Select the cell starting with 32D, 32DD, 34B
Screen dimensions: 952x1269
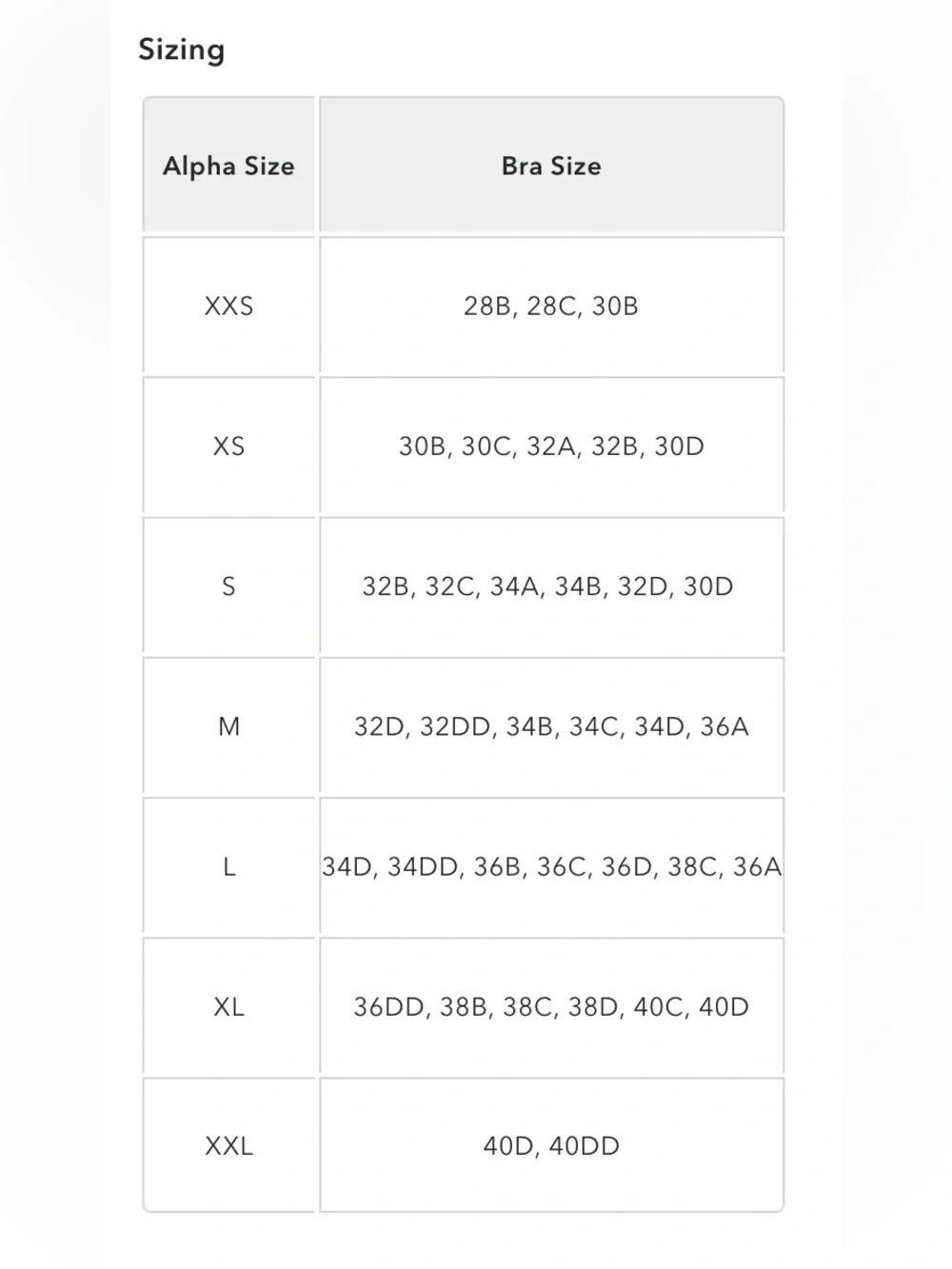click(551, 726)
